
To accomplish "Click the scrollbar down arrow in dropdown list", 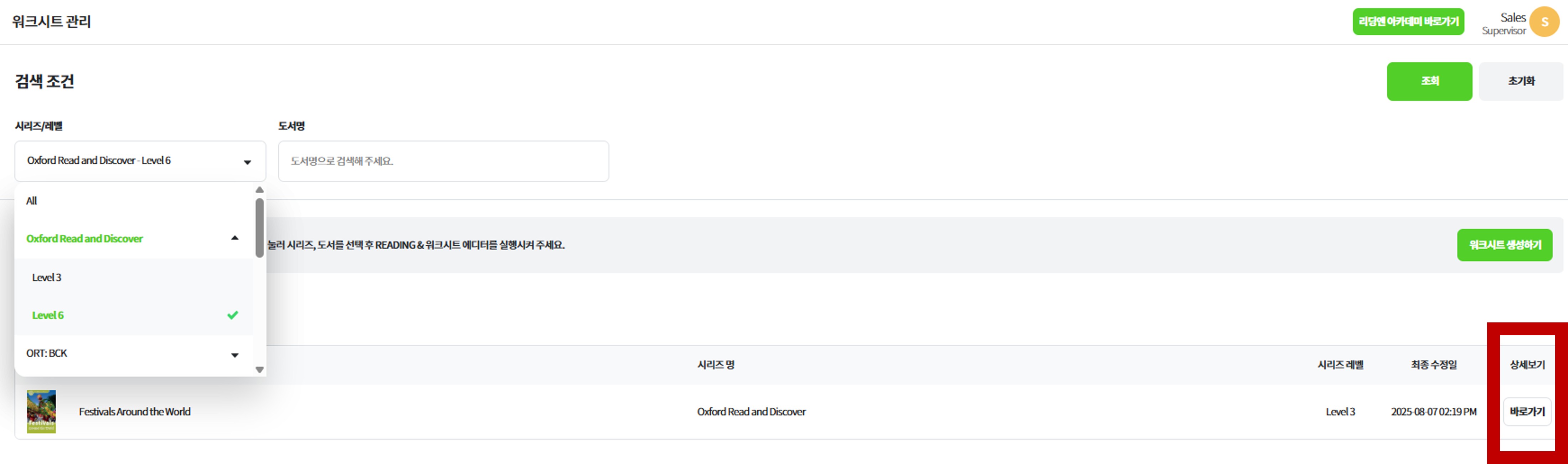I will (259, 369).
